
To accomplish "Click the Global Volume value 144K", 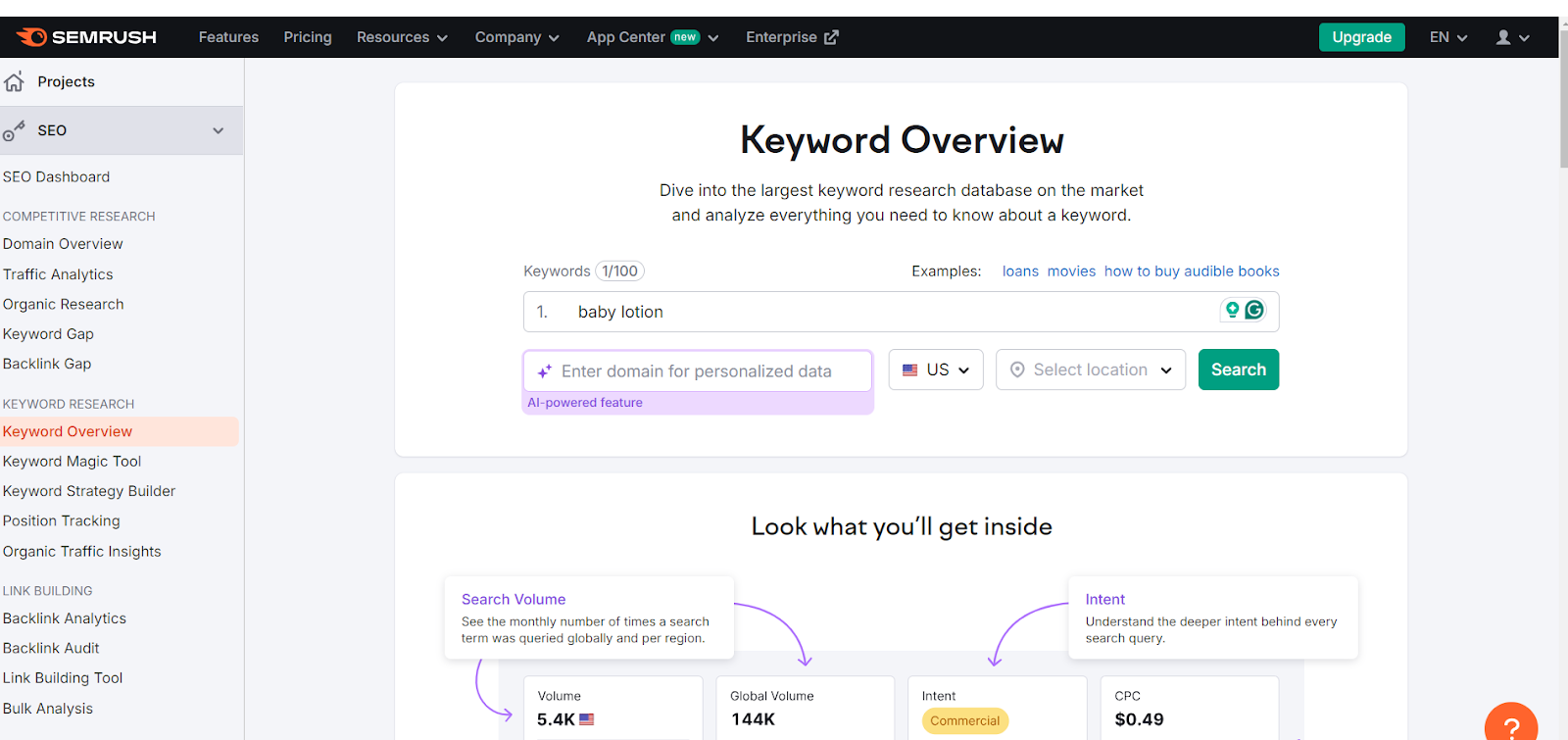I will [x=753, y=719].
